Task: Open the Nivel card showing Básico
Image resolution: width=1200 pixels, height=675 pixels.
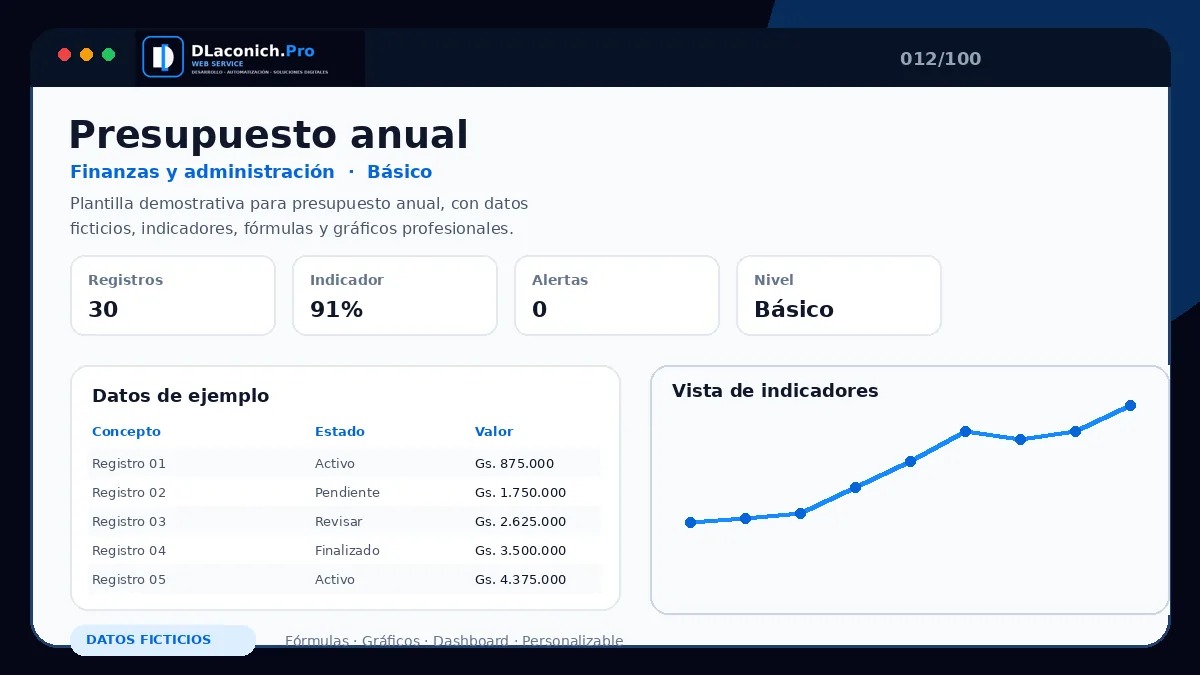Action: pos(839,296)
